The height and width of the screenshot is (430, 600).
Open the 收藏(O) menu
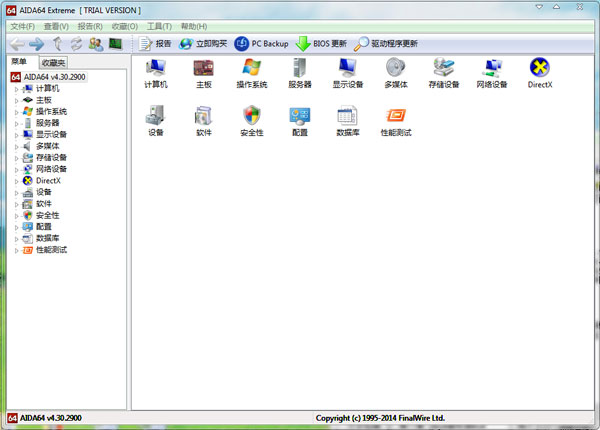tap(125, 26)
